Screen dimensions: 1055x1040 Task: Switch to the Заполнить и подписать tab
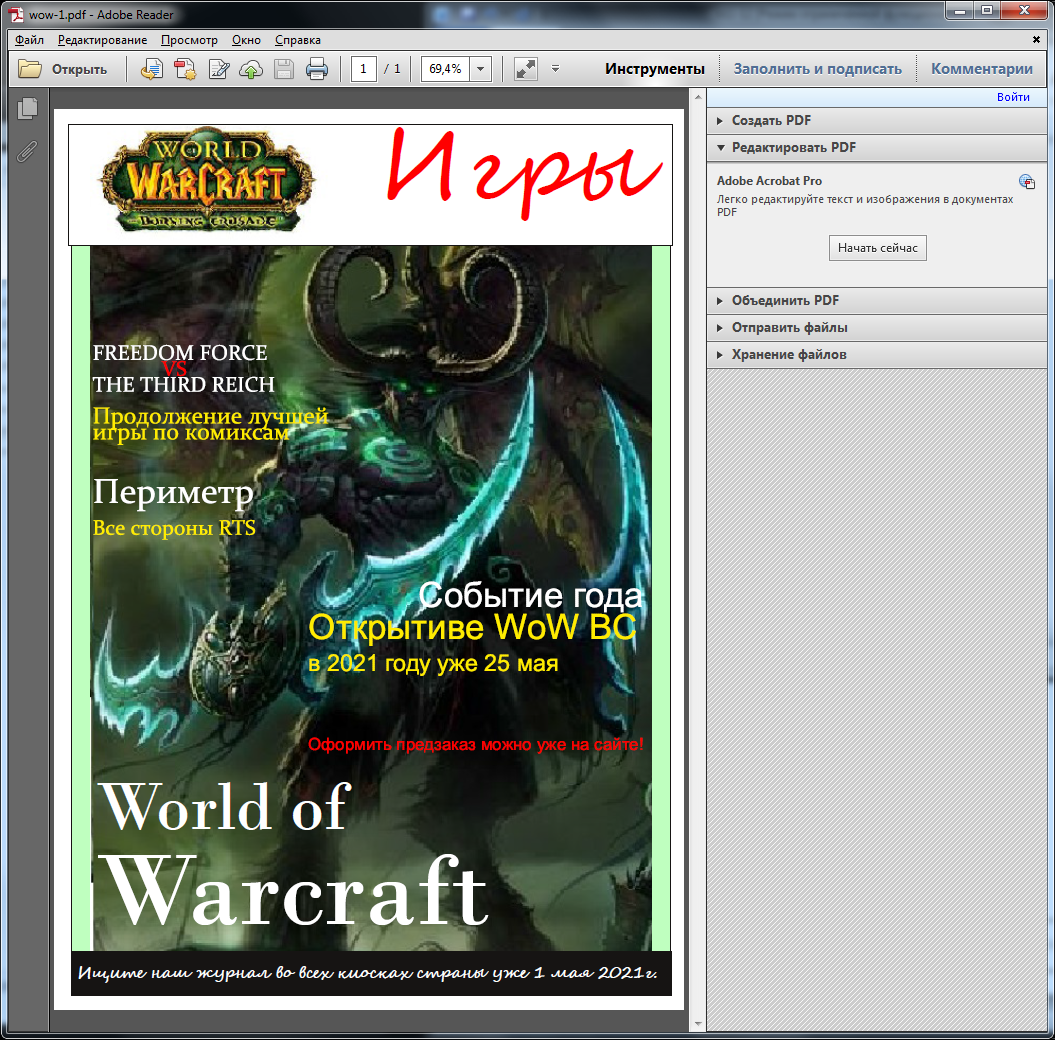point(817,69)
